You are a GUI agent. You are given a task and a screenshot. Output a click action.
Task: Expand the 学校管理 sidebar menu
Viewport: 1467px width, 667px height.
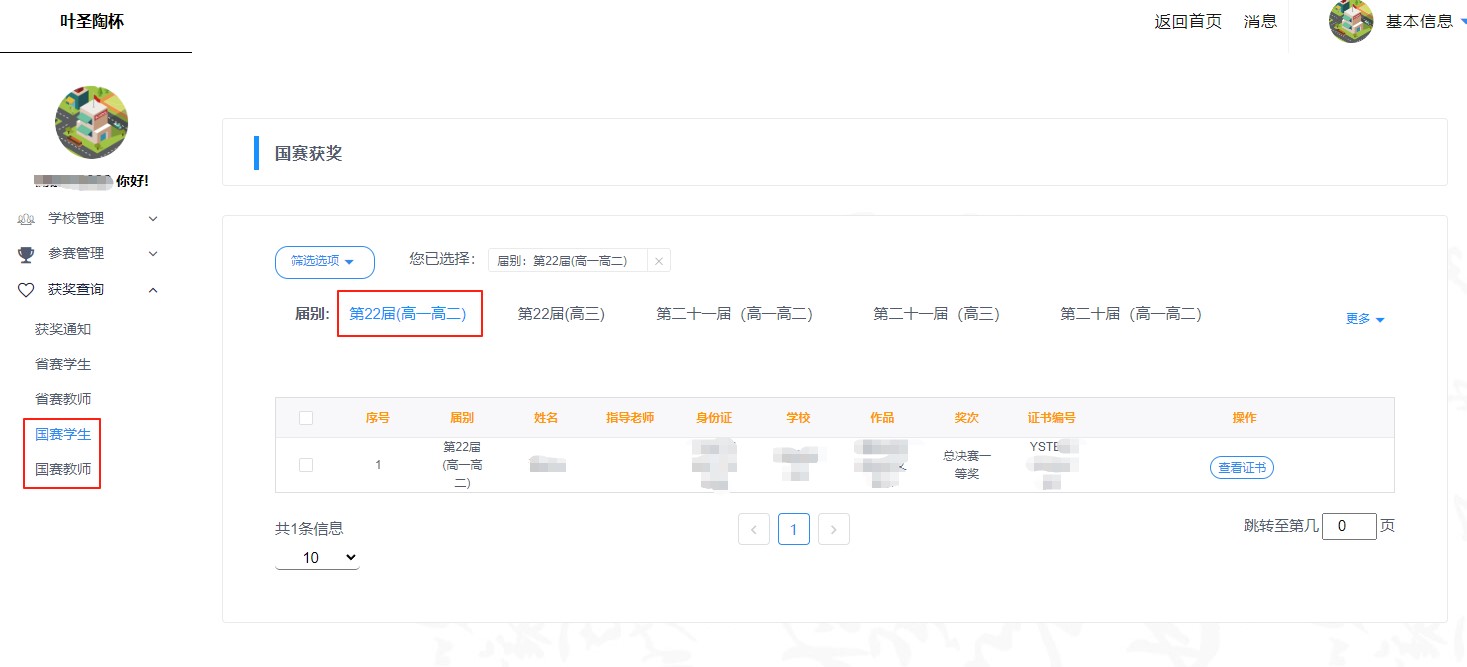pos(153,218)
